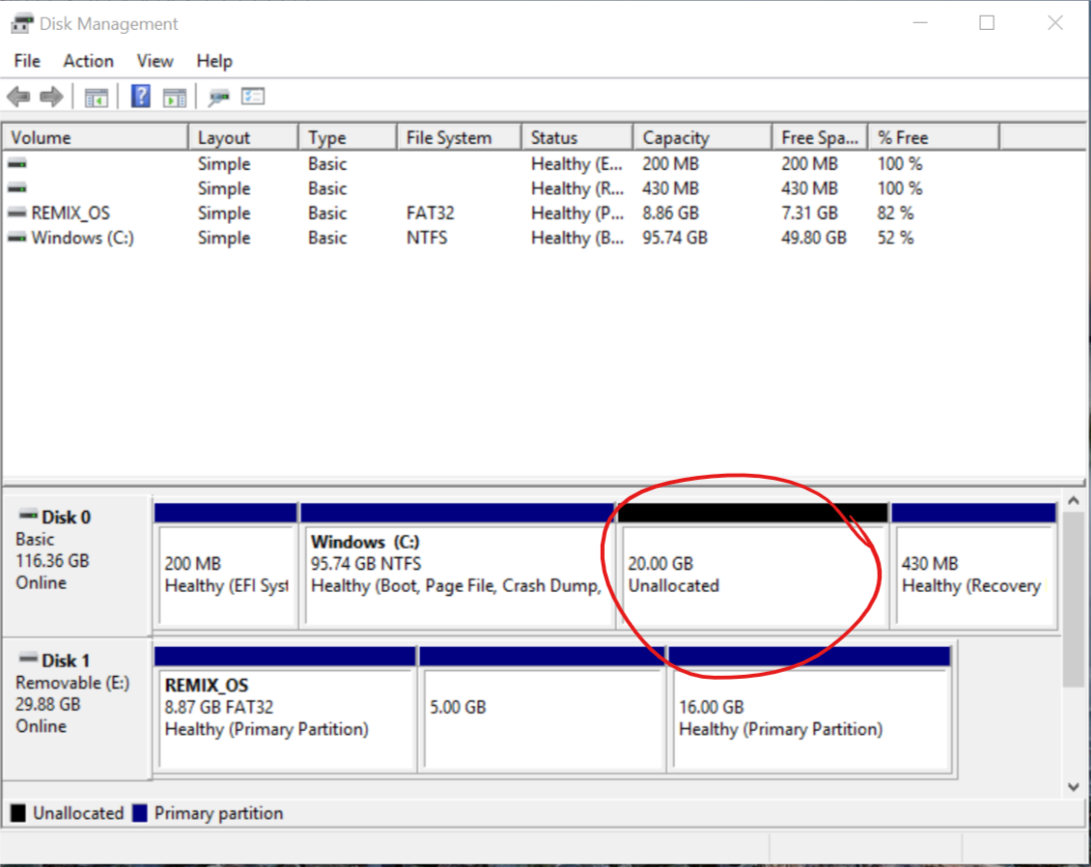Open the File menu
This screenshot has width=1091, height=867.
pos(27,61)
